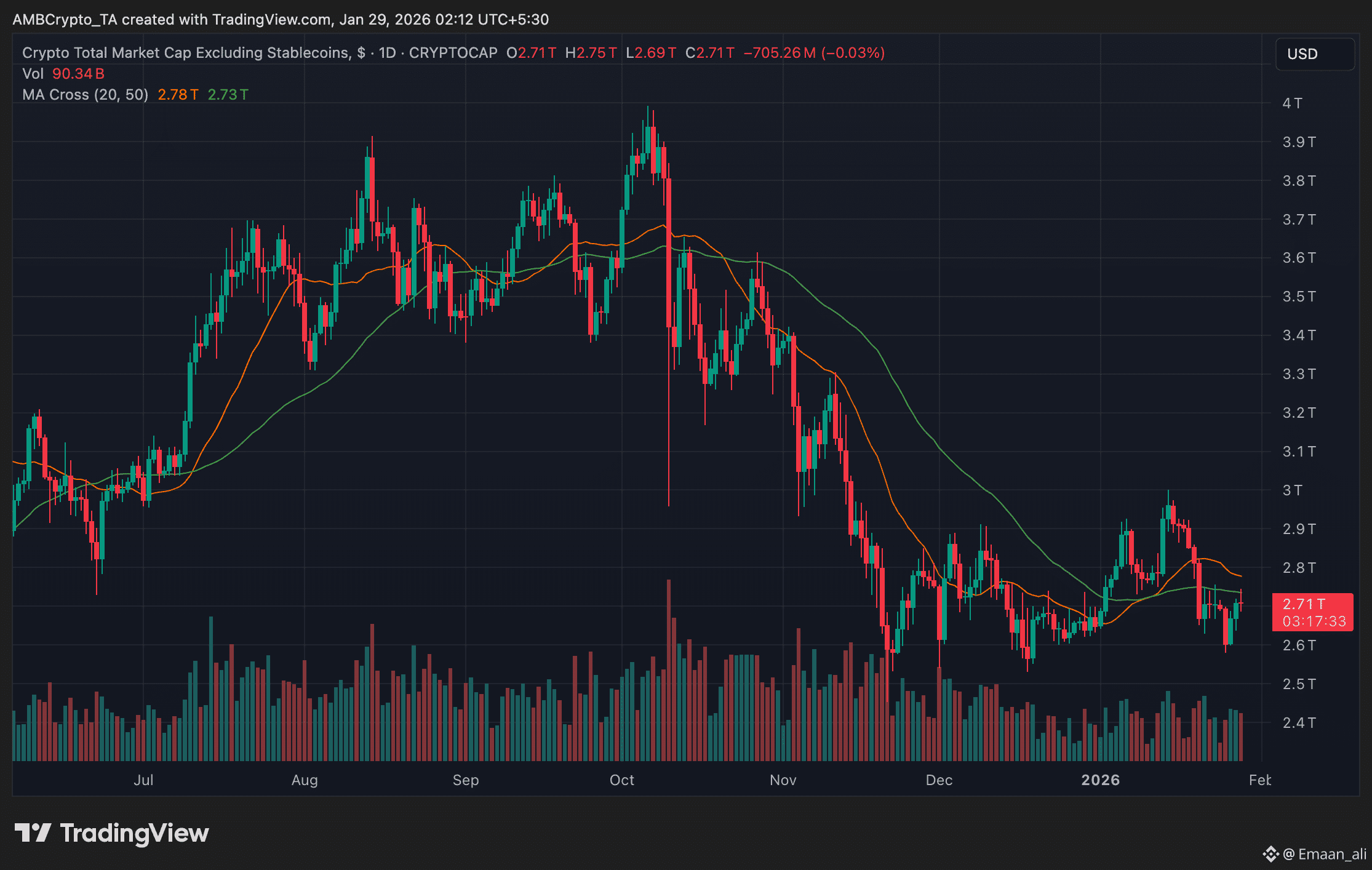This screenshot has height=870, width=1372.
Task: Click the Dec time axis label
Action: coord(939,780)
